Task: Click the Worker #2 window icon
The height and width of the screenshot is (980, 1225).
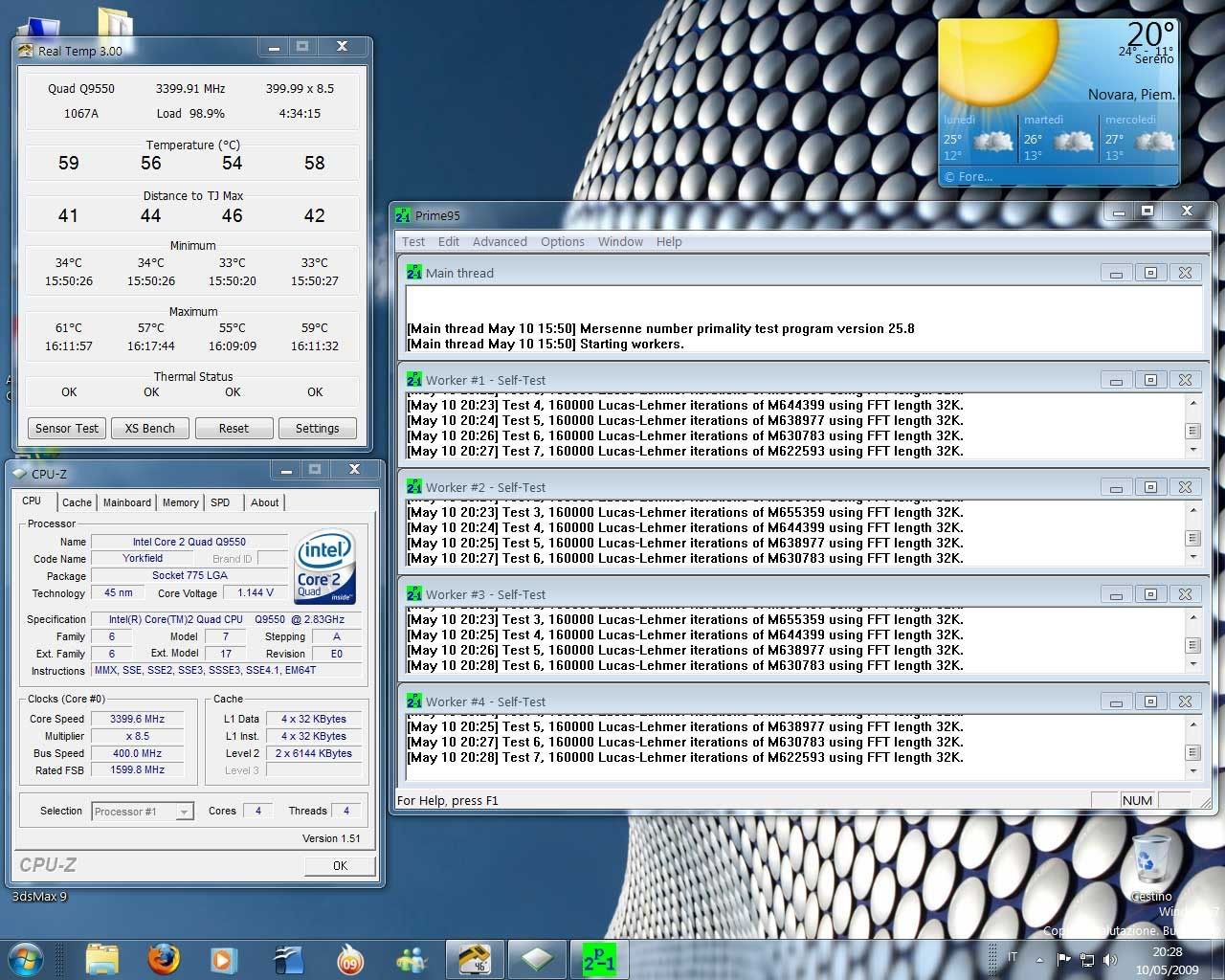Action: click(x=414, y=487)
